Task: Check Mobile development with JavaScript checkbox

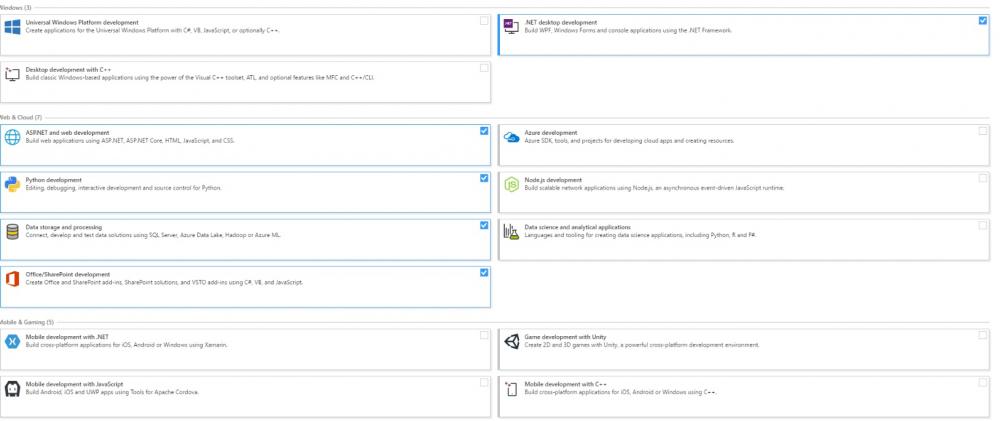Action: click(x=484, y=382)
